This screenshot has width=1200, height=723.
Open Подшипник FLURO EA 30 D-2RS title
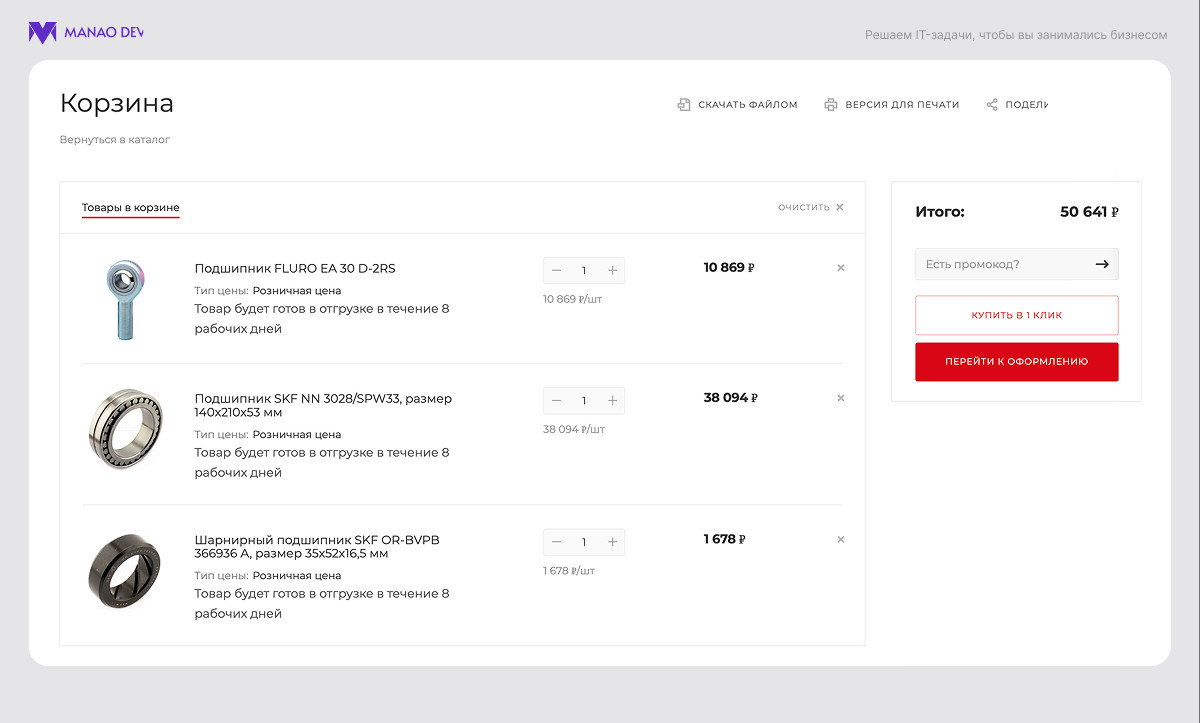tap(295, 268)
